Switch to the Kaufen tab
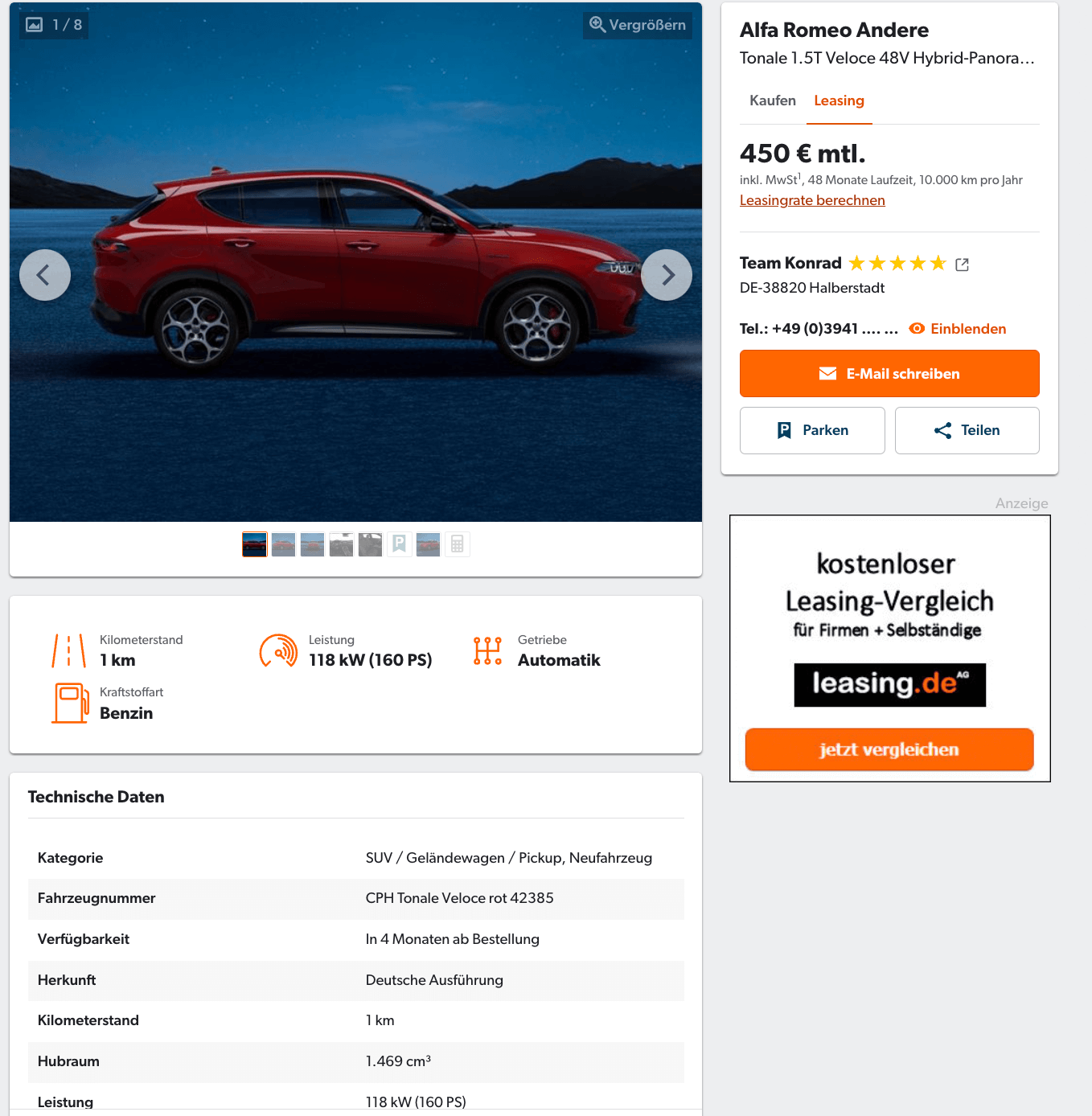 point(773,101)
